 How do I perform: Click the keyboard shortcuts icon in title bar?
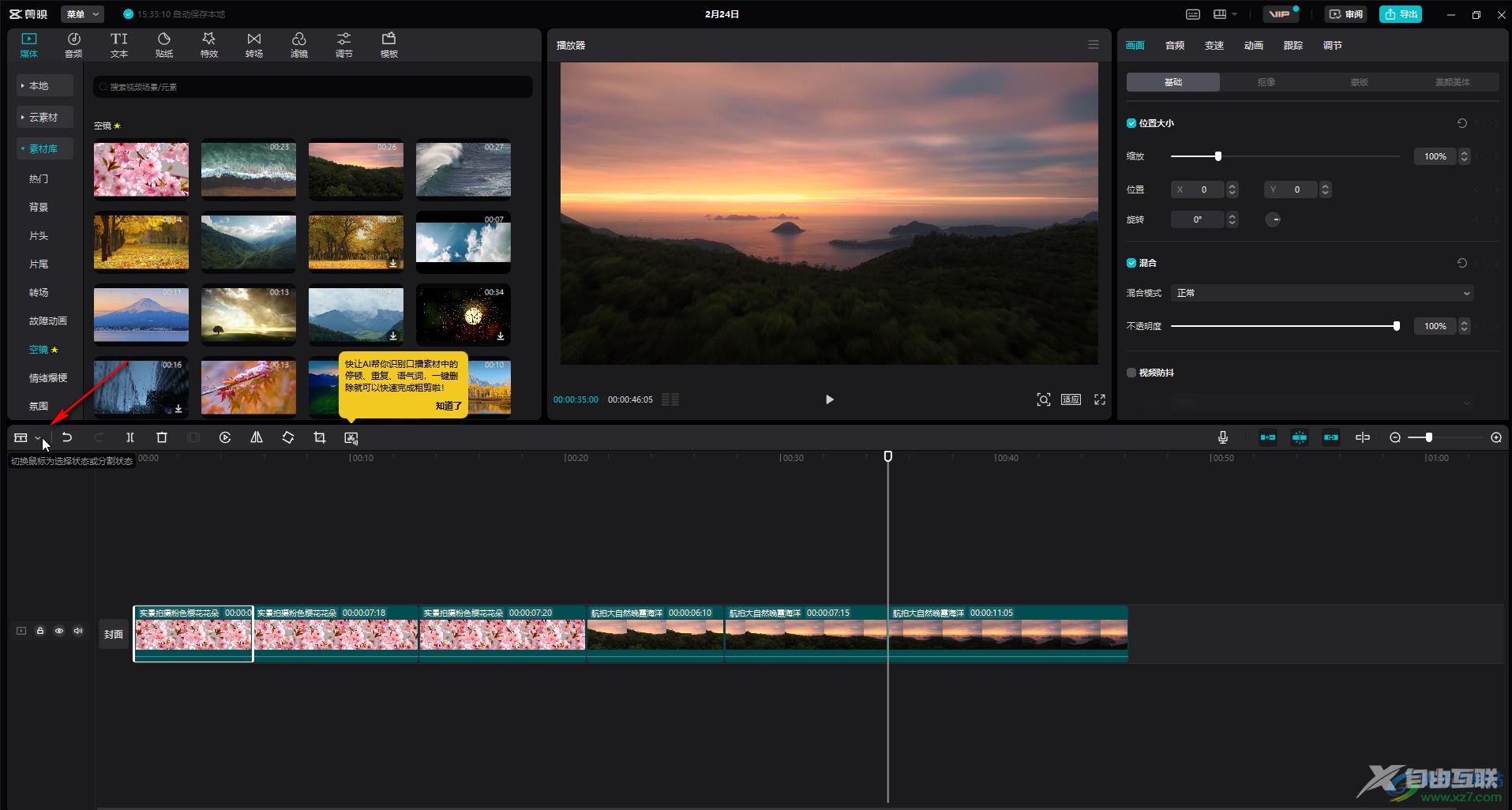click(1193, 14)
